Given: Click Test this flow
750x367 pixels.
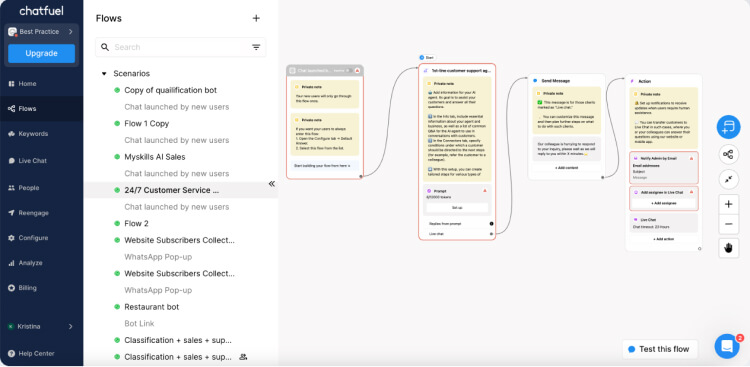Looking at the screenshot, I should pyautogui.click(x=660, y=349).
